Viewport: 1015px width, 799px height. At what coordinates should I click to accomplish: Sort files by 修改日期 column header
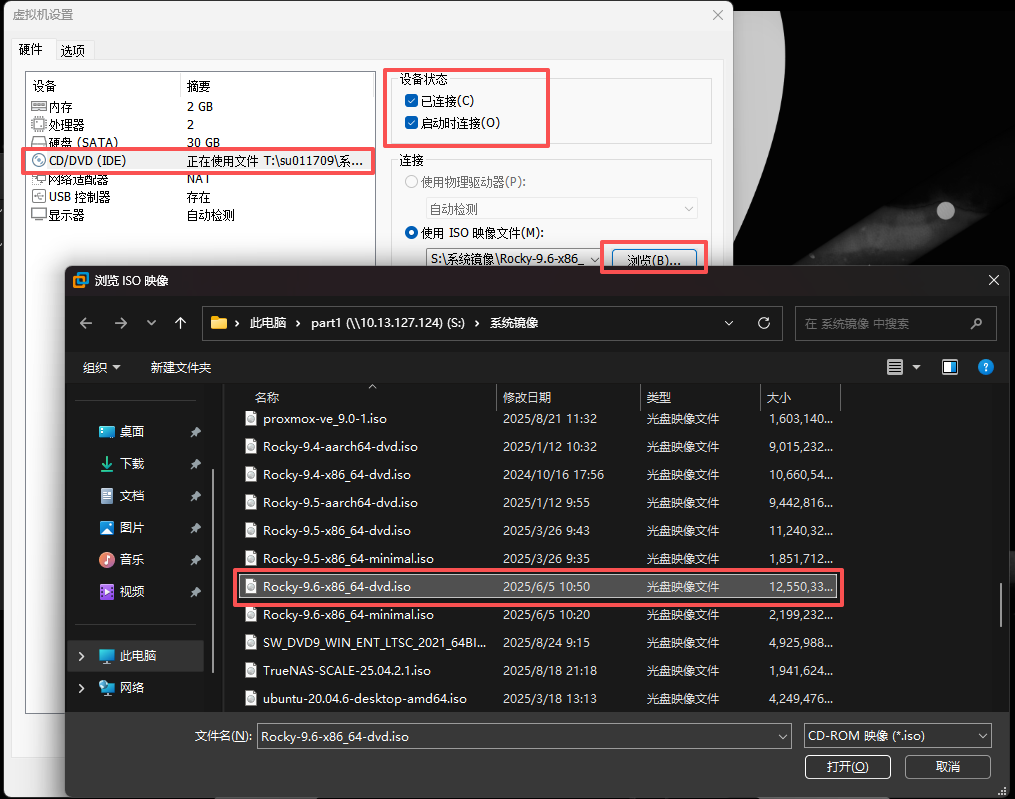click(x=527, y=397)
